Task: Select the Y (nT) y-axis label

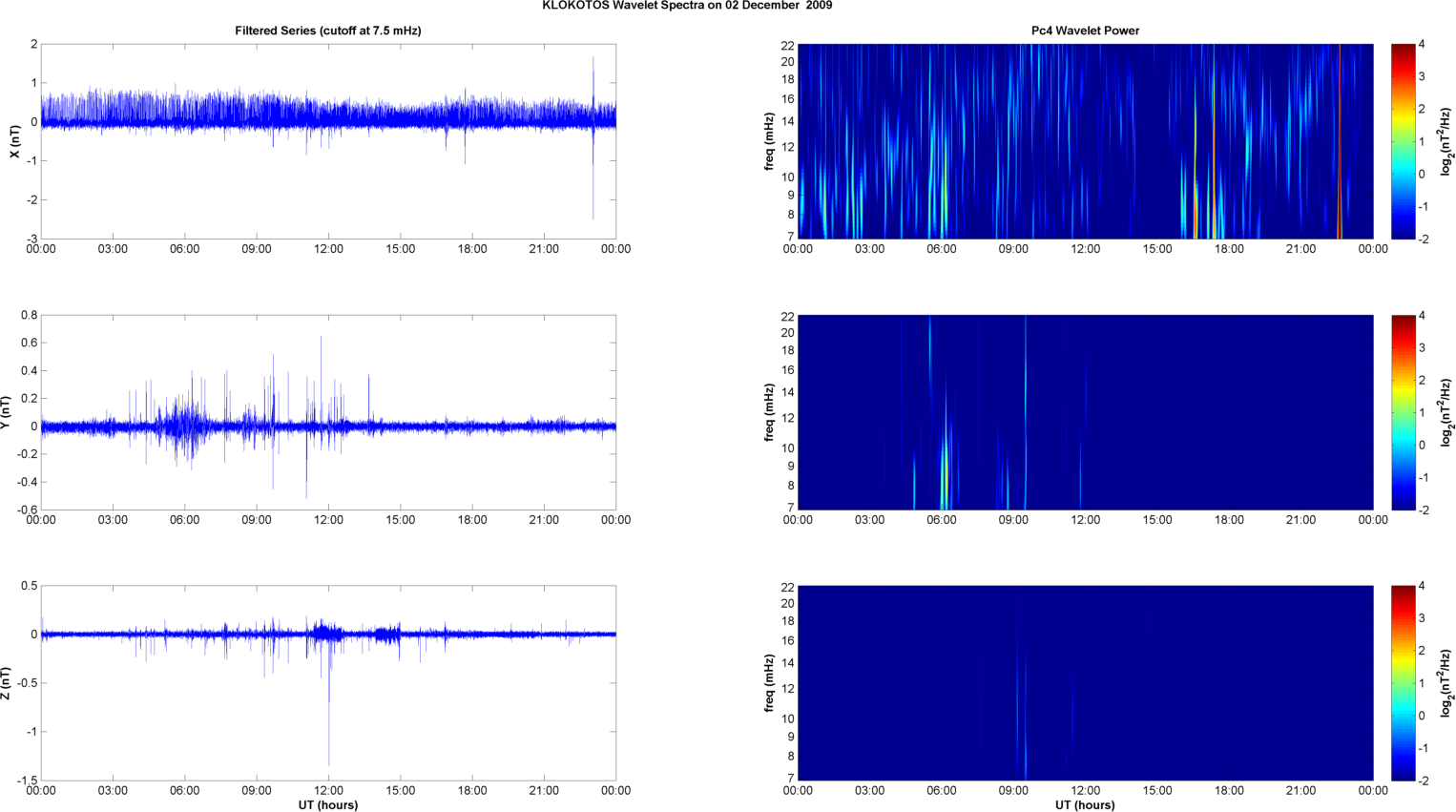Action: tap(7, 412)
